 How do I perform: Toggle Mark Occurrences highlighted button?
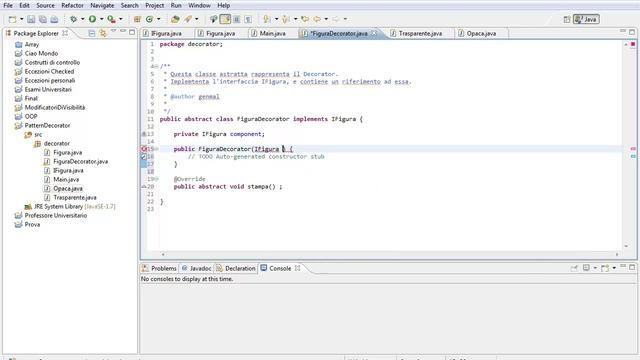225,19
